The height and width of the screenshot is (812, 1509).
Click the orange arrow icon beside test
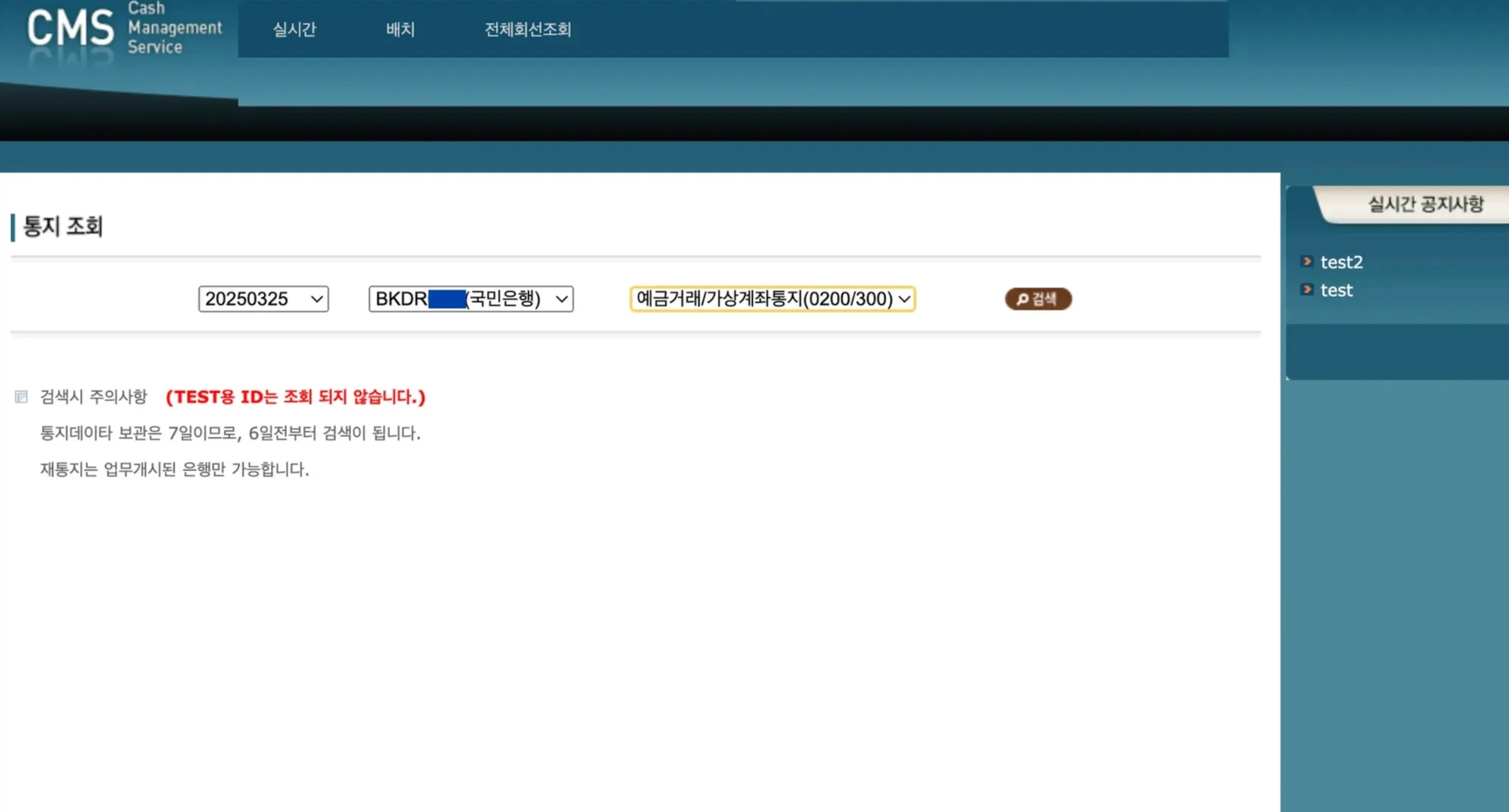click(x=1307, y=290)
